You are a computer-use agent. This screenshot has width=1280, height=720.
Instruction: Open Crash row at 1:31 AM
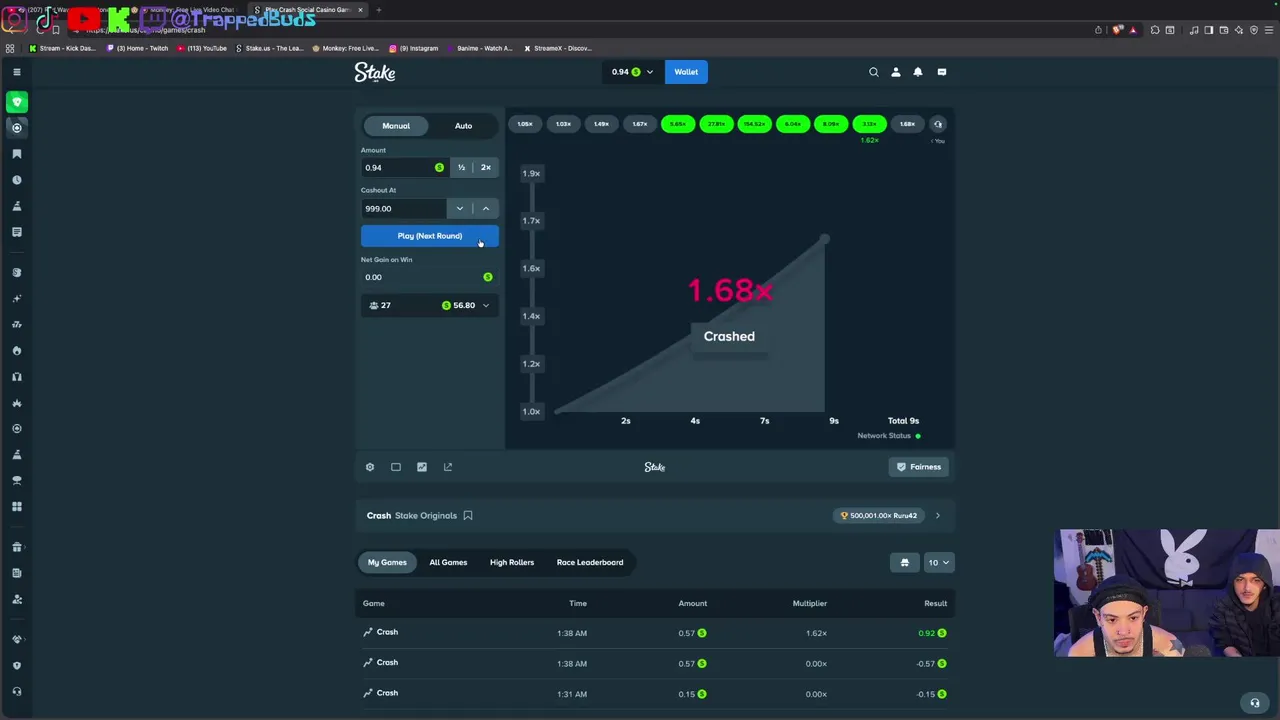coord(655,694)
